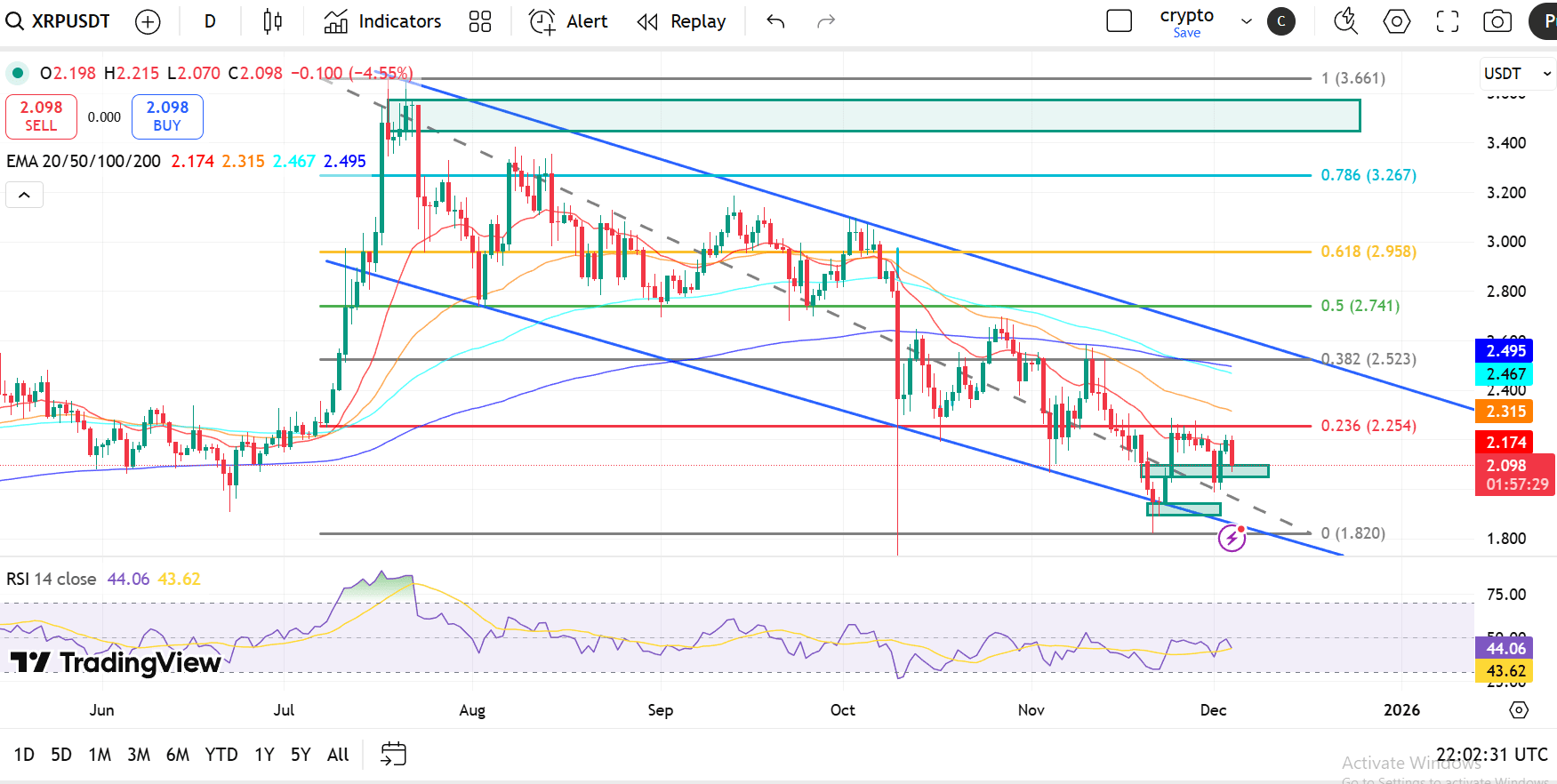Click the red 2.174 EMA price tag
This screenshot has height=784, width=1557.
1505,442
